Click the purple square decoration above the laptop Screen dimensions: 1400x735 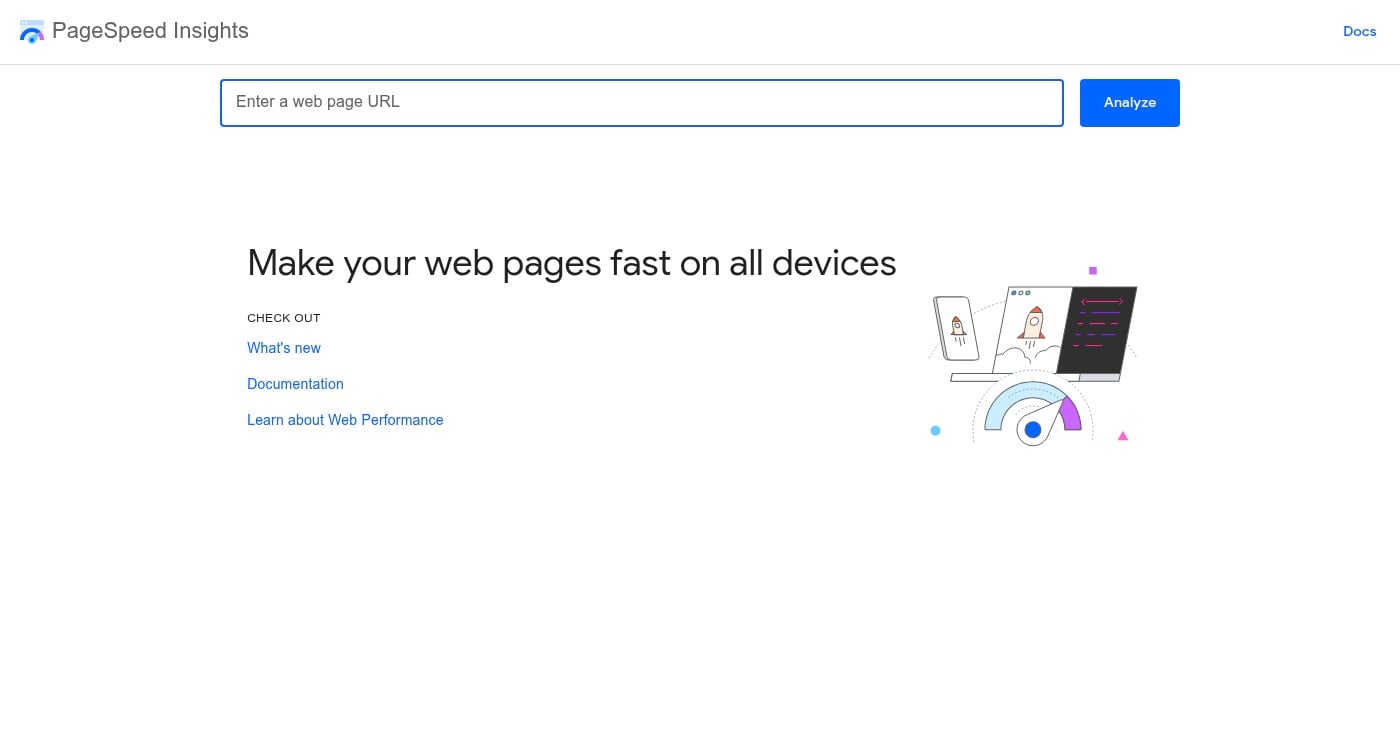[1092, 270]
